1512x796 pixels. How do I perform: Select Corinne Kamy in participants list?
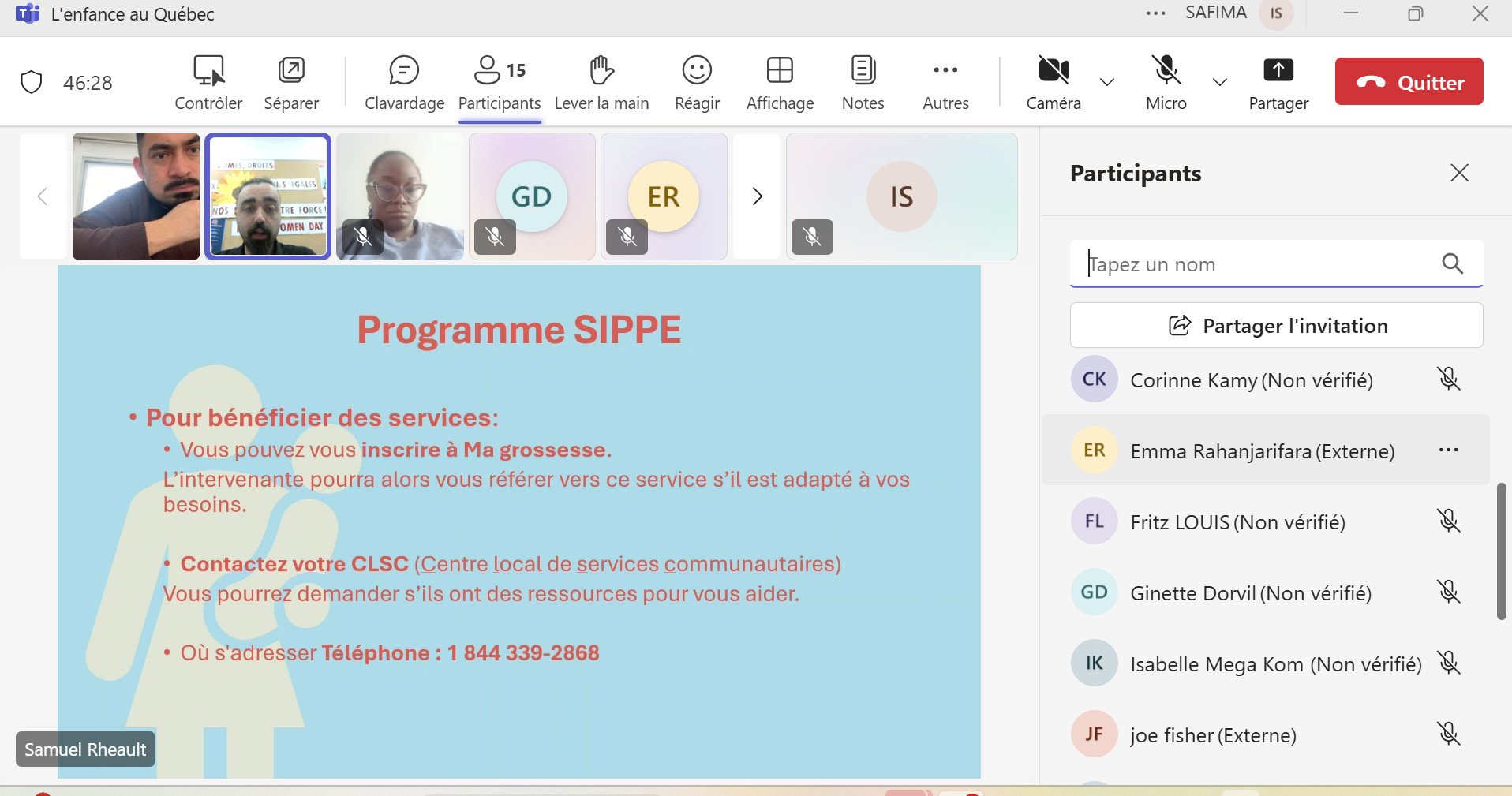pos(1265,379)
